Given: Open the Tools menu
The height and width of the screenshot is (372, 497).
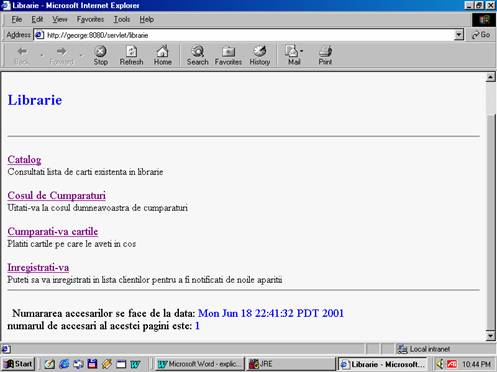Looking at the screenshot, I should pyautogui.click(x=122, y=19).
